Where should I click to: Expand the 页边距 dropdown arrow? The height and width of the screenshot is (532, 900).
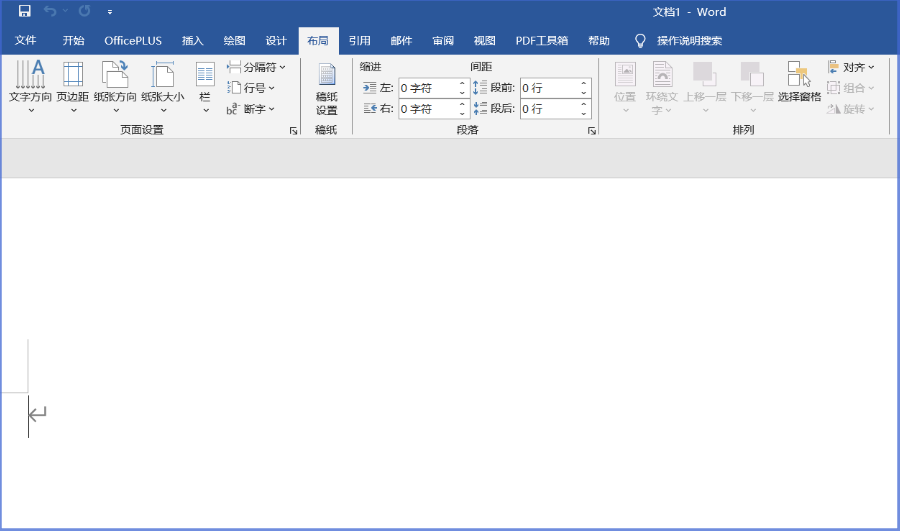pos(73,110)
